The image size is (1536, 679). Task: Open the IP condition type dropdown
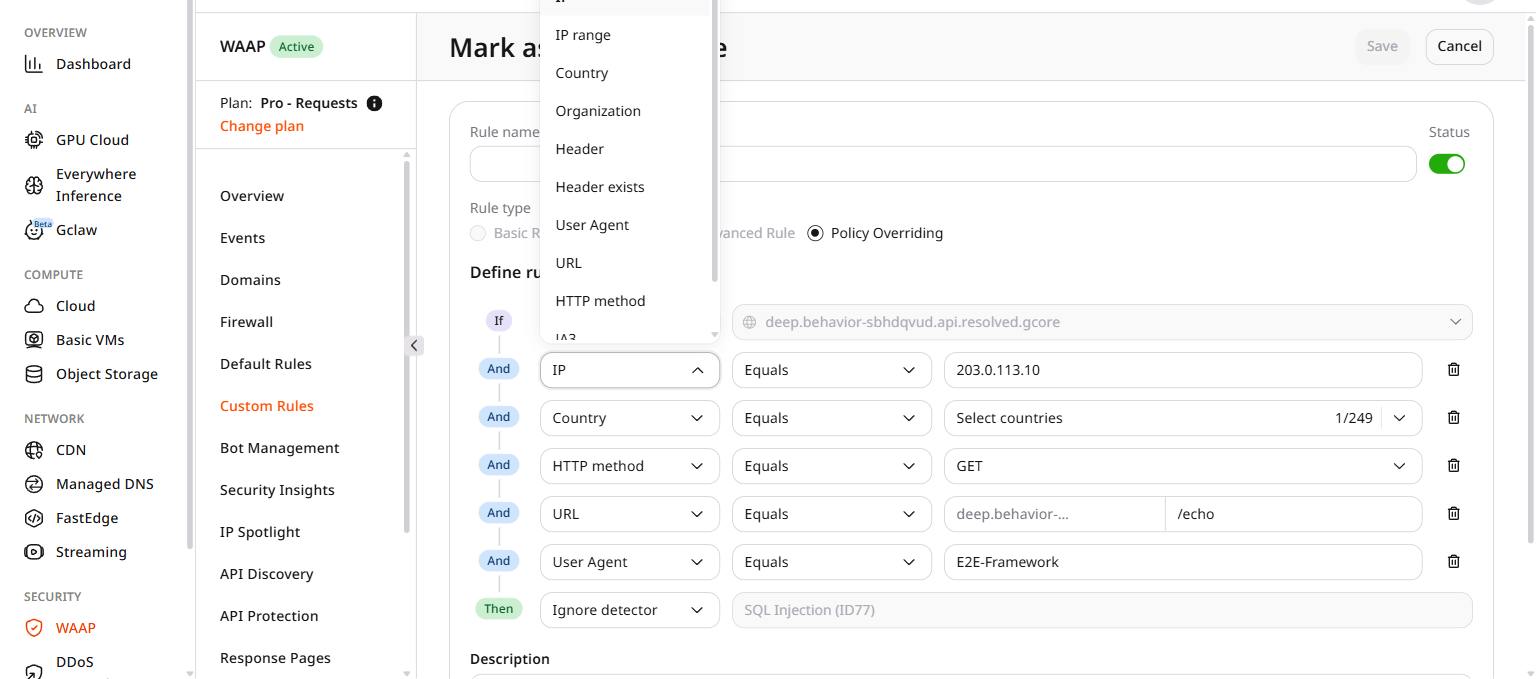coord(630,370)
